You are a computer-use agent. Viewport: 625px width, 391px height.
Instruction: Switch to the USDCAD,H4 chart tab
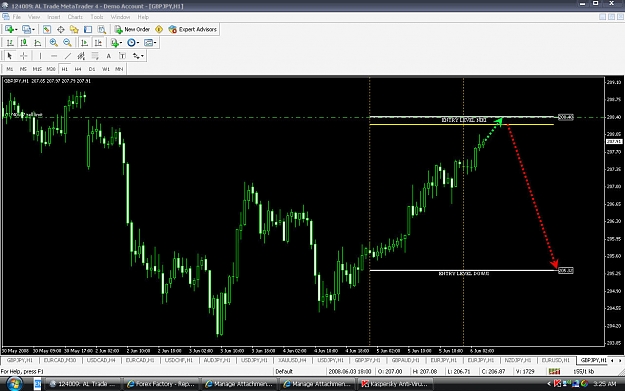pyautogui.click(x=101, y=360)
